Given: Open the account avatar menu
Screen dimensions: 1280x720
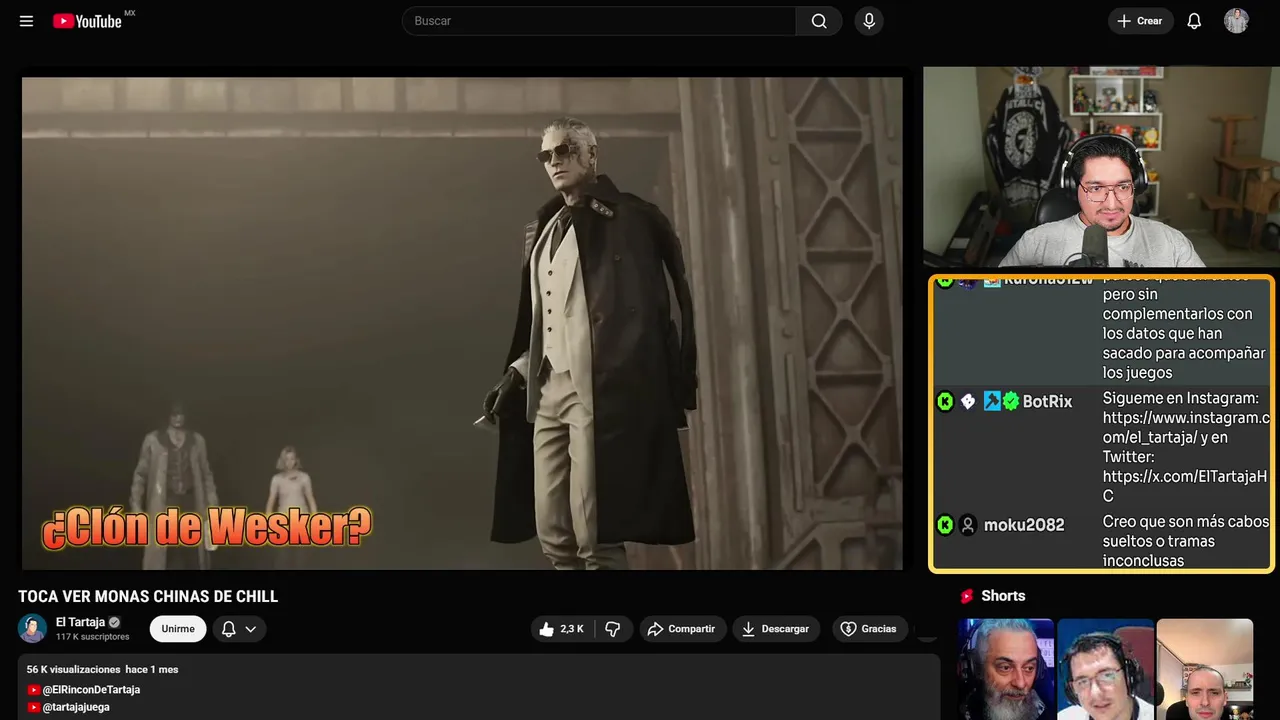Looking at the screenshot, I should pos(1236,21).
